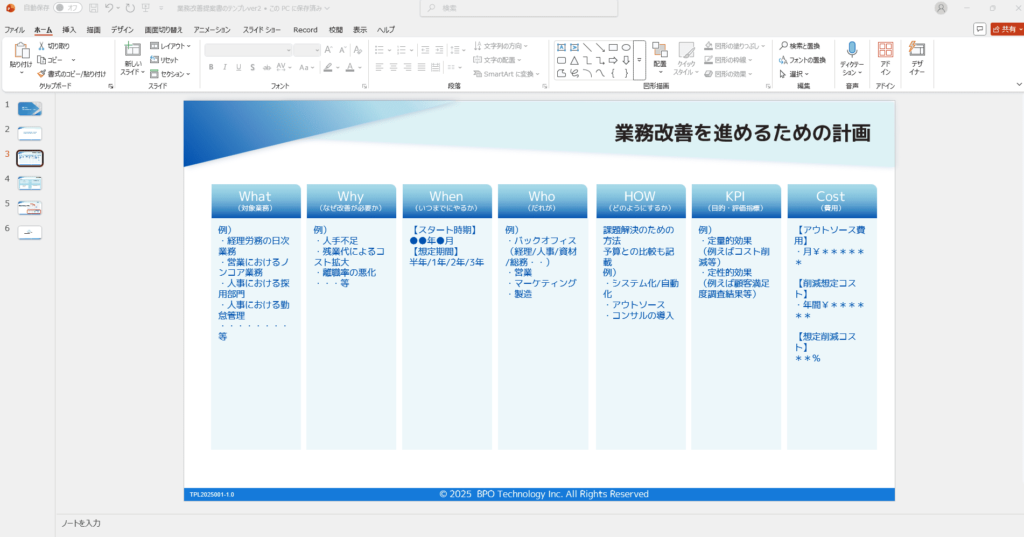
Task: Click 検索と置換 (Find and Replace)
Action: point(800,46)
